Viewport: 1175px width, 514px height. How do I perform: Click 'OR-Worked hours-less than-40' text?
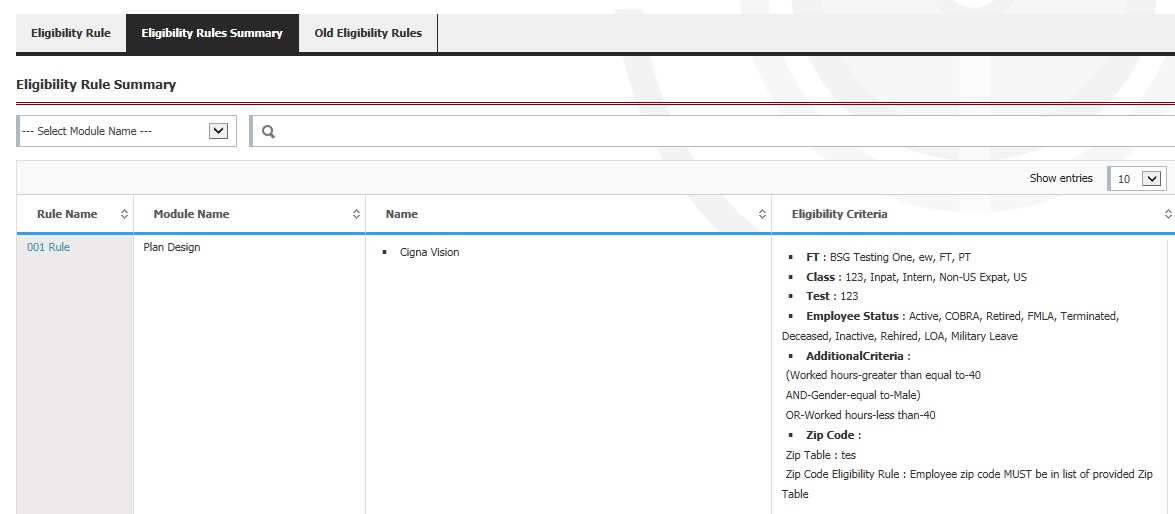coord(860,415)
